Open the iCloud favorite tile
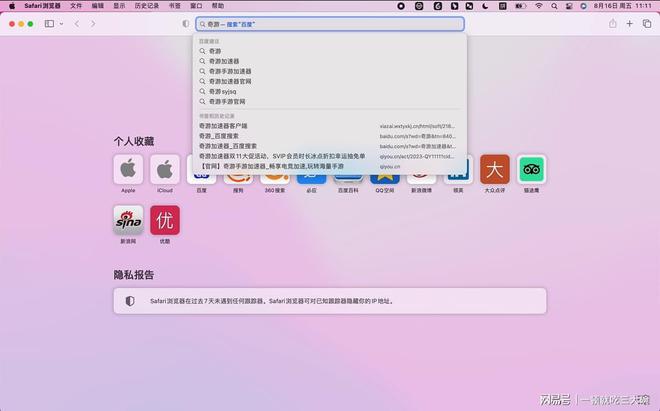 coord(165,169)
